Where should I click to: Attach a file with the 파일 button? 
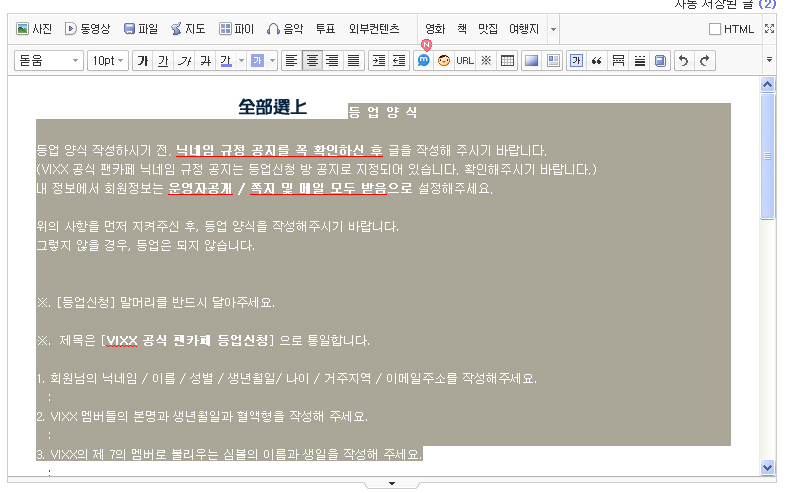pyautogui.click(x=141, y=29)
